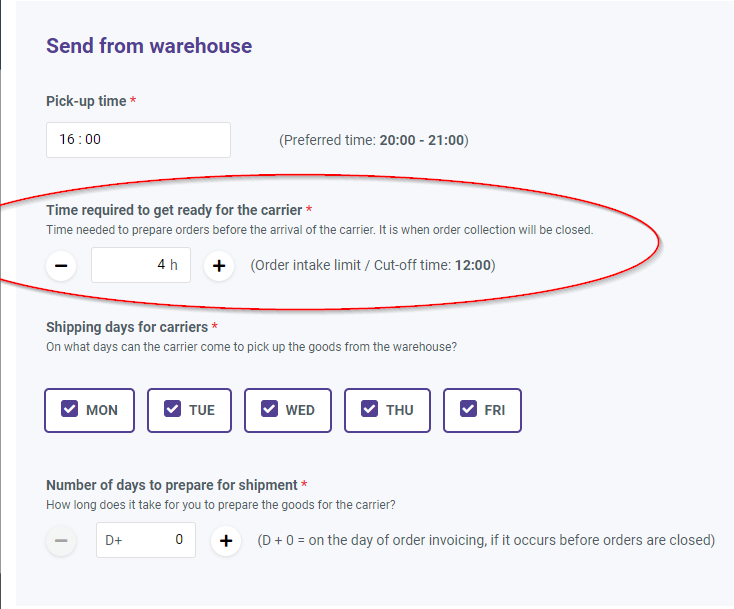
Task: Uncheck the MON shipping day
Action: coord(89,410)
